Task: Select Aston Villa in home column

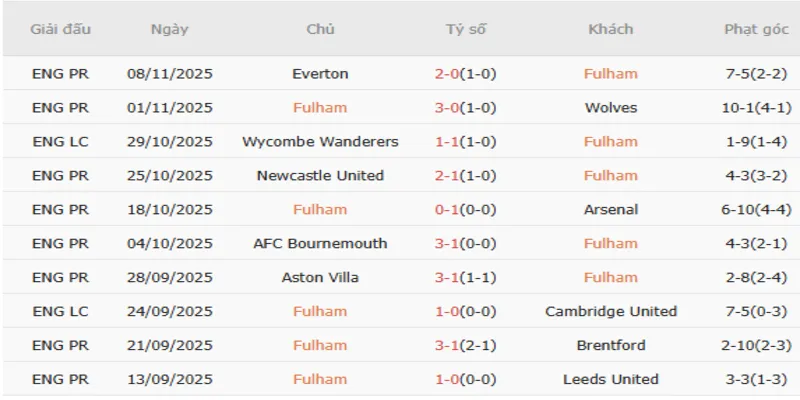Action: [x=320, y=278]
